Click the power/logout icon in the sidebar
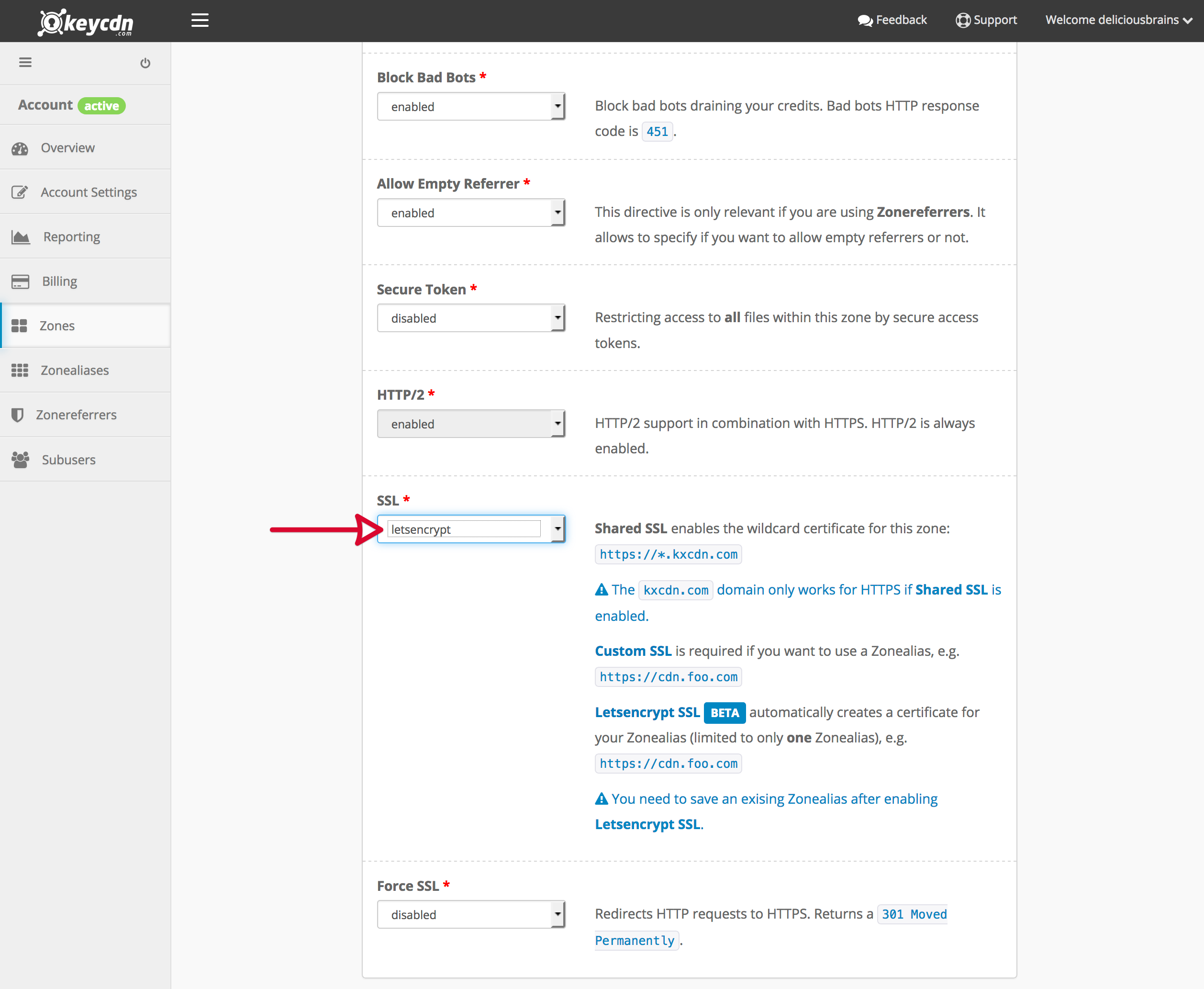 146,63
